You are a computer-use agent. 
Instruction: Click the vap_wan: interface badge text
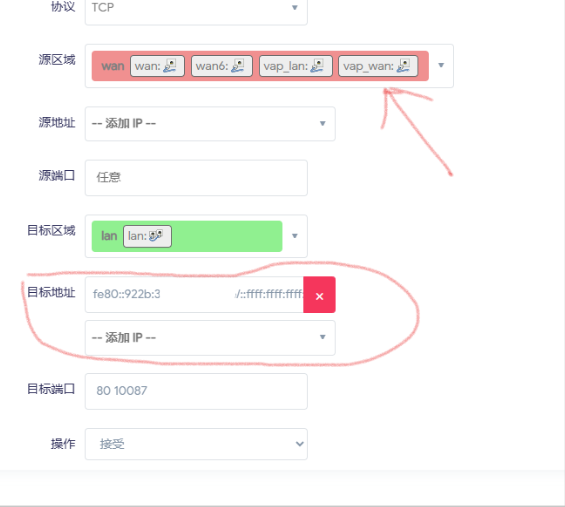368,66
